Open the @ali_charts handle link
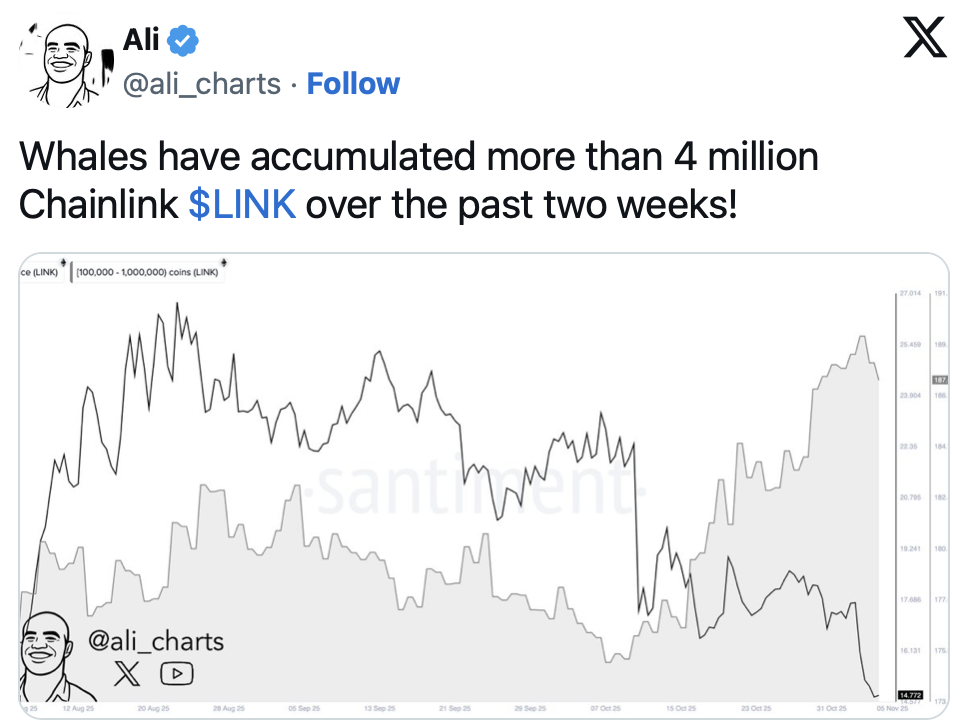This screenshot has height=724, width=972. (201, 83)
